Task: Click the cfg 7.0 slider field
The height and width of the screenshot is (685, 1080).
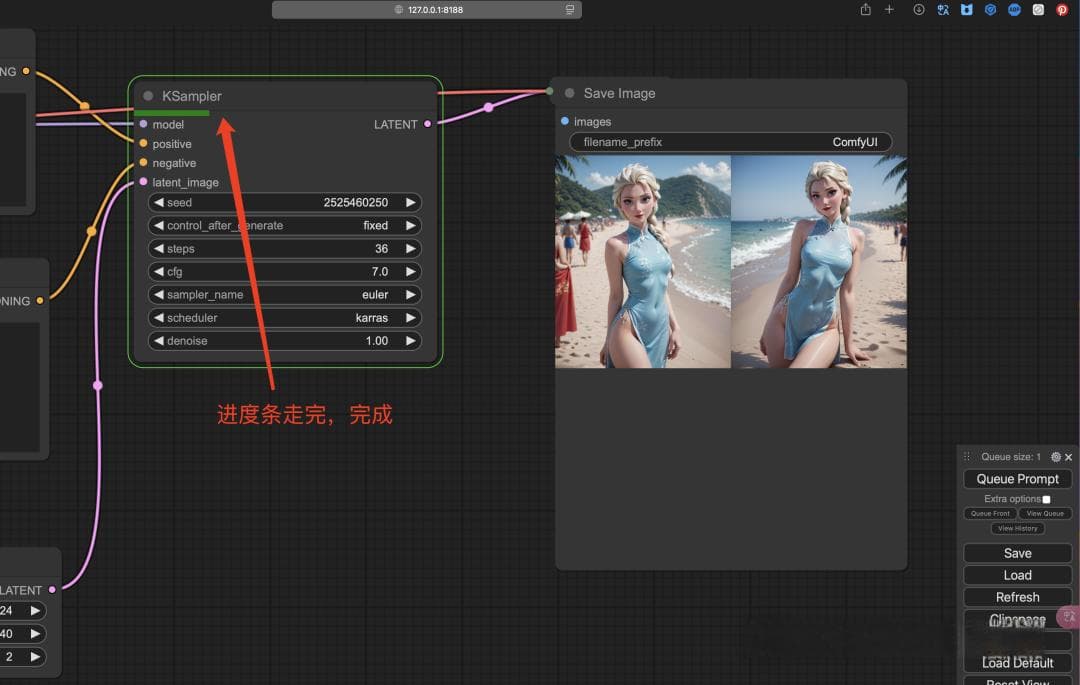Action: [x=284, y=271]
